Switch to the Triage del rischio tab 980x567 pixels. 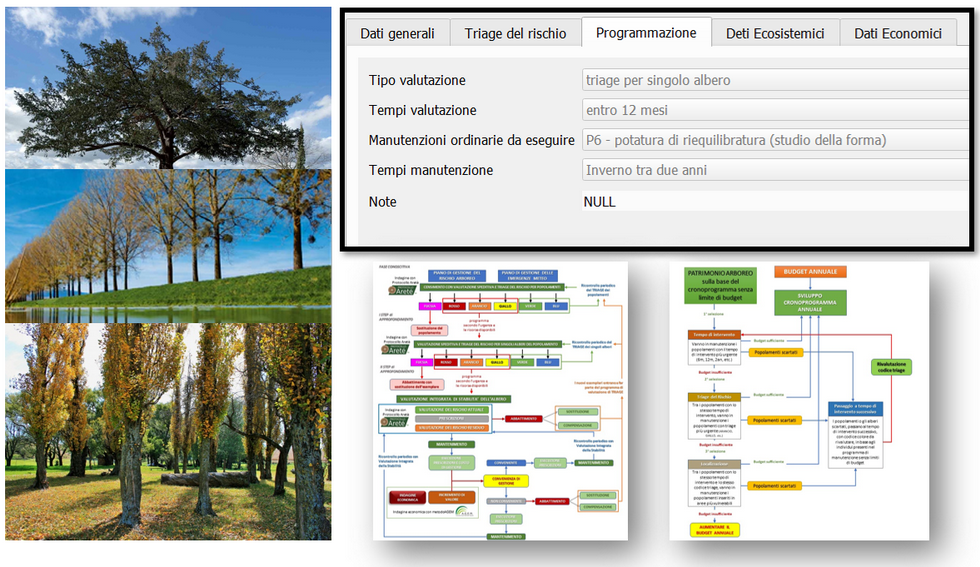(516, 34)
